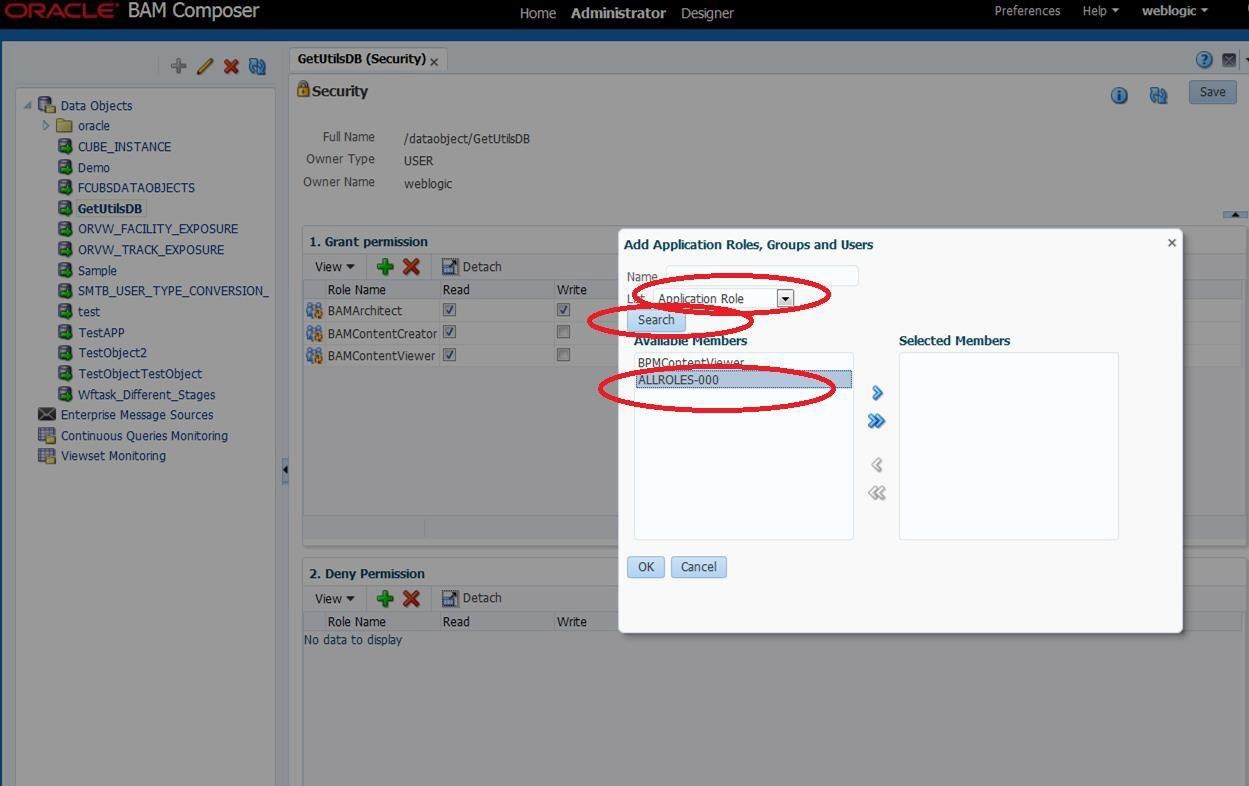Go to the Home page
The image size is (1249, 786).
tap(537, 13)
